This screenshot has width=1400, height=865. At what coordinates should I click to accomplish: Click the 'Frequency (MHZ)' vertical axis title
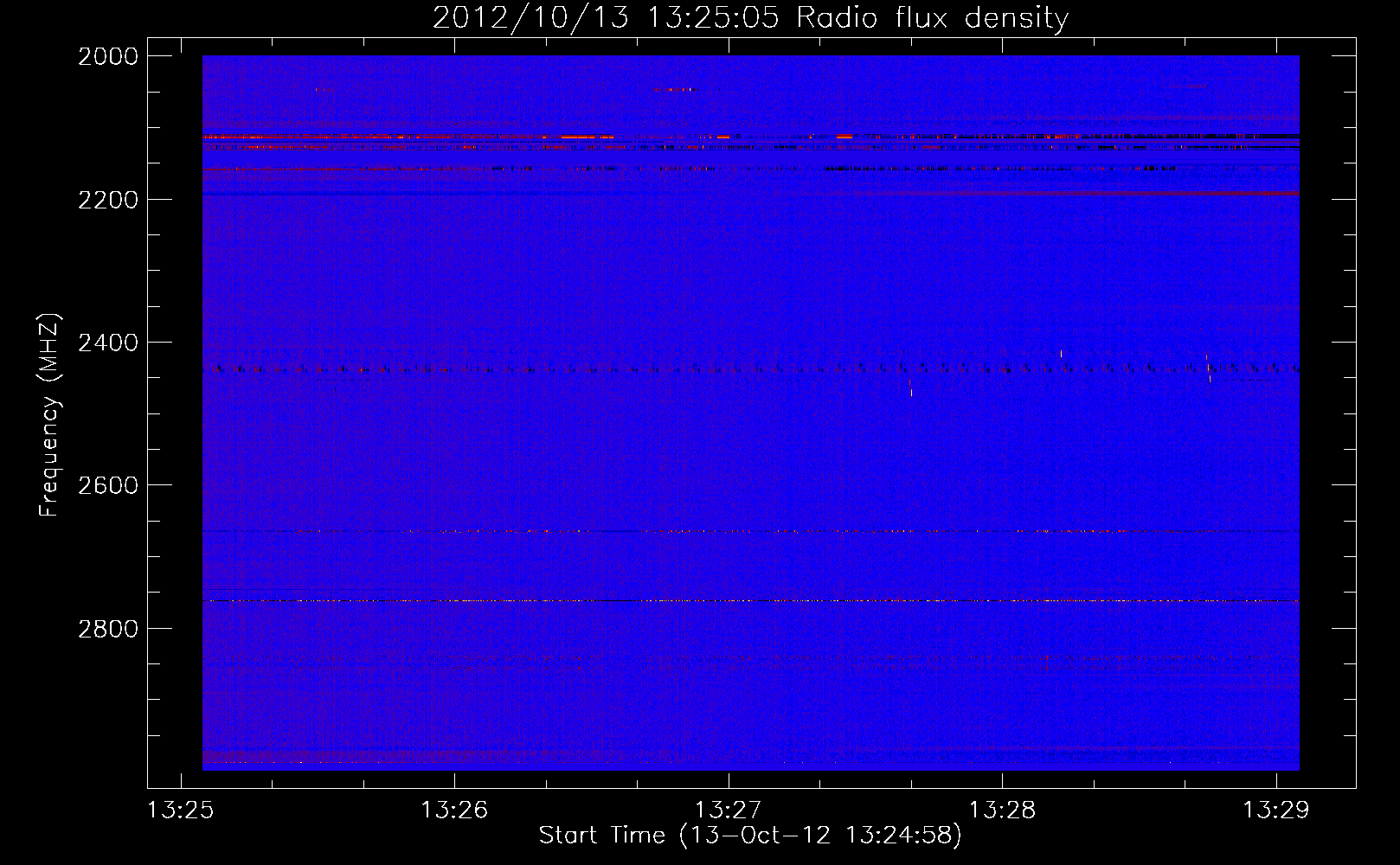(50, 415)
